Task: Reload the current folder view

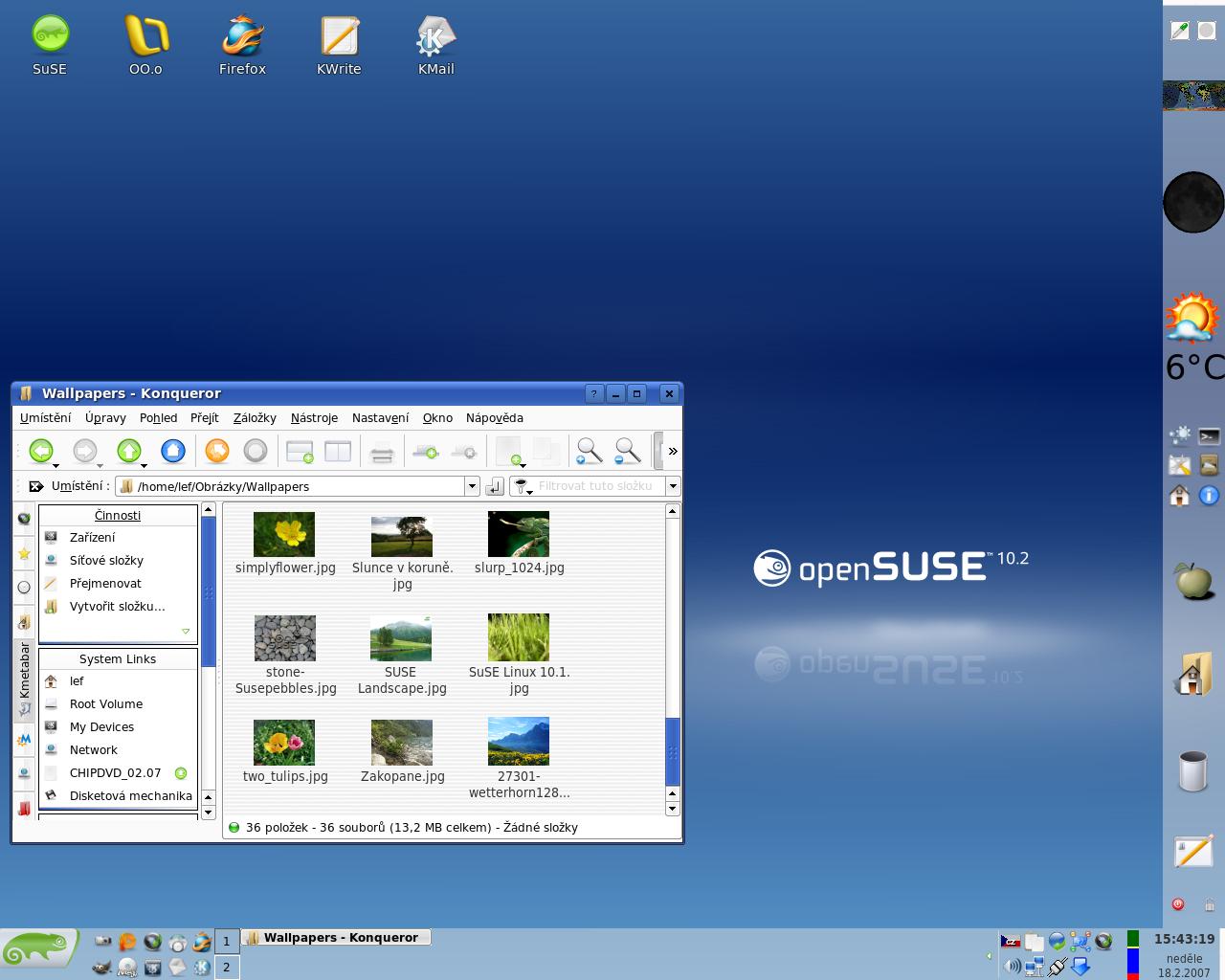Action: click(217, 451)
